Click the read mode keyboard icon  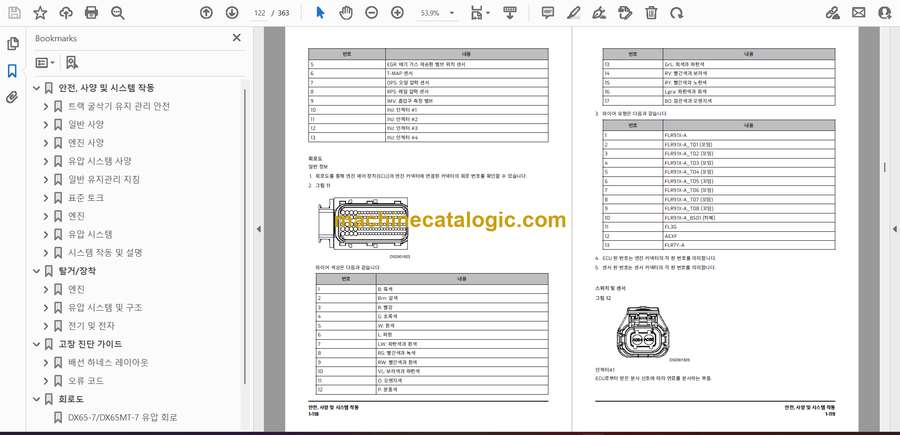[x=510, y=13]
